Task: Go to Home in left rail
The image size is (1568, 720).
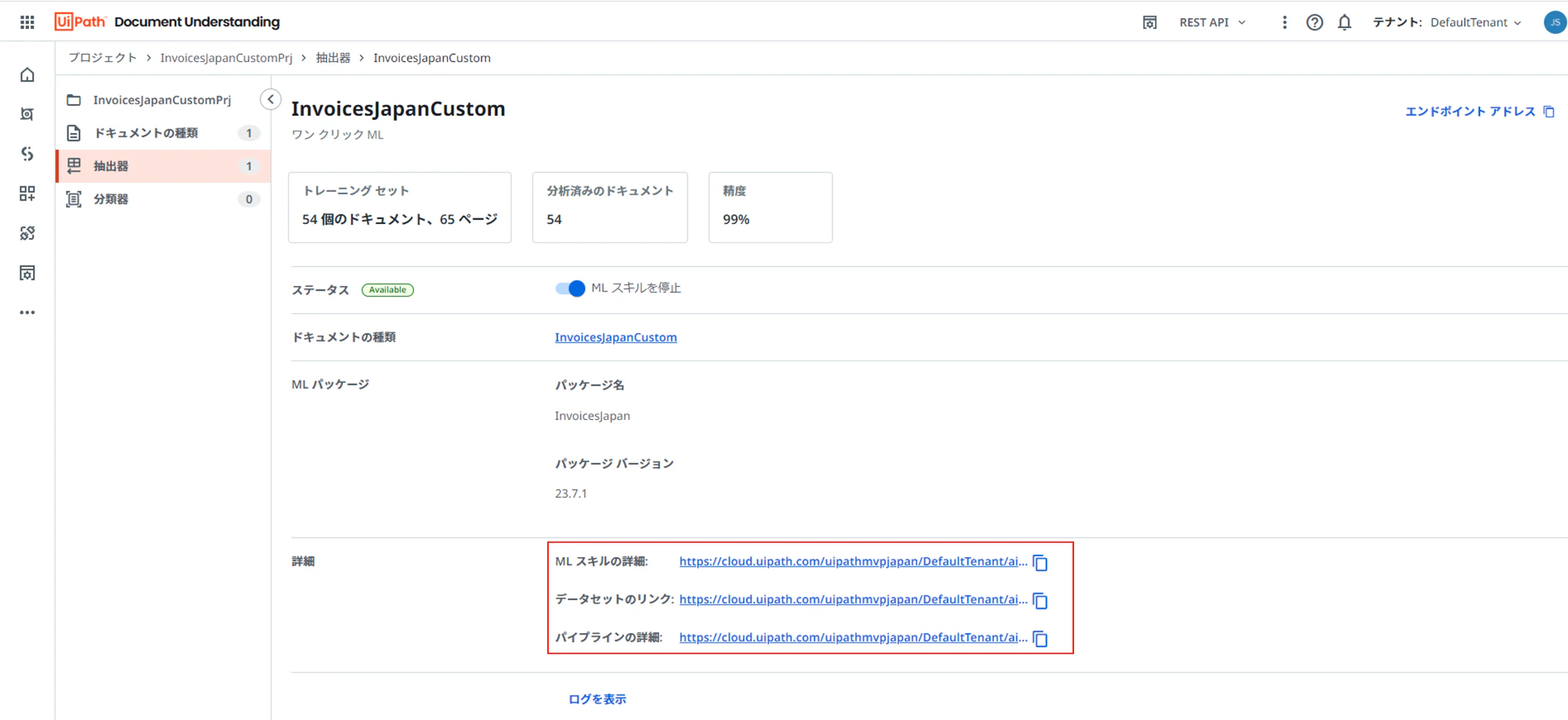Action: click(27, 74)
